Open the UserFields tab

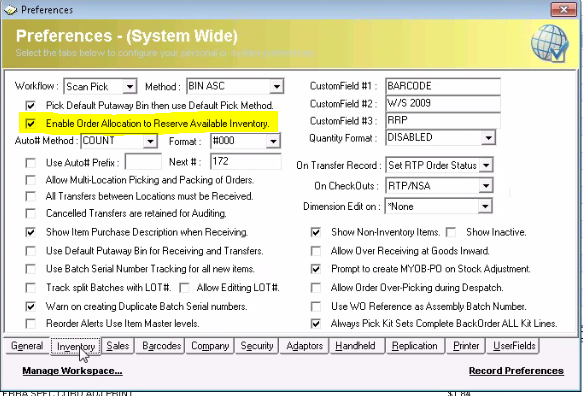point(513,346)
